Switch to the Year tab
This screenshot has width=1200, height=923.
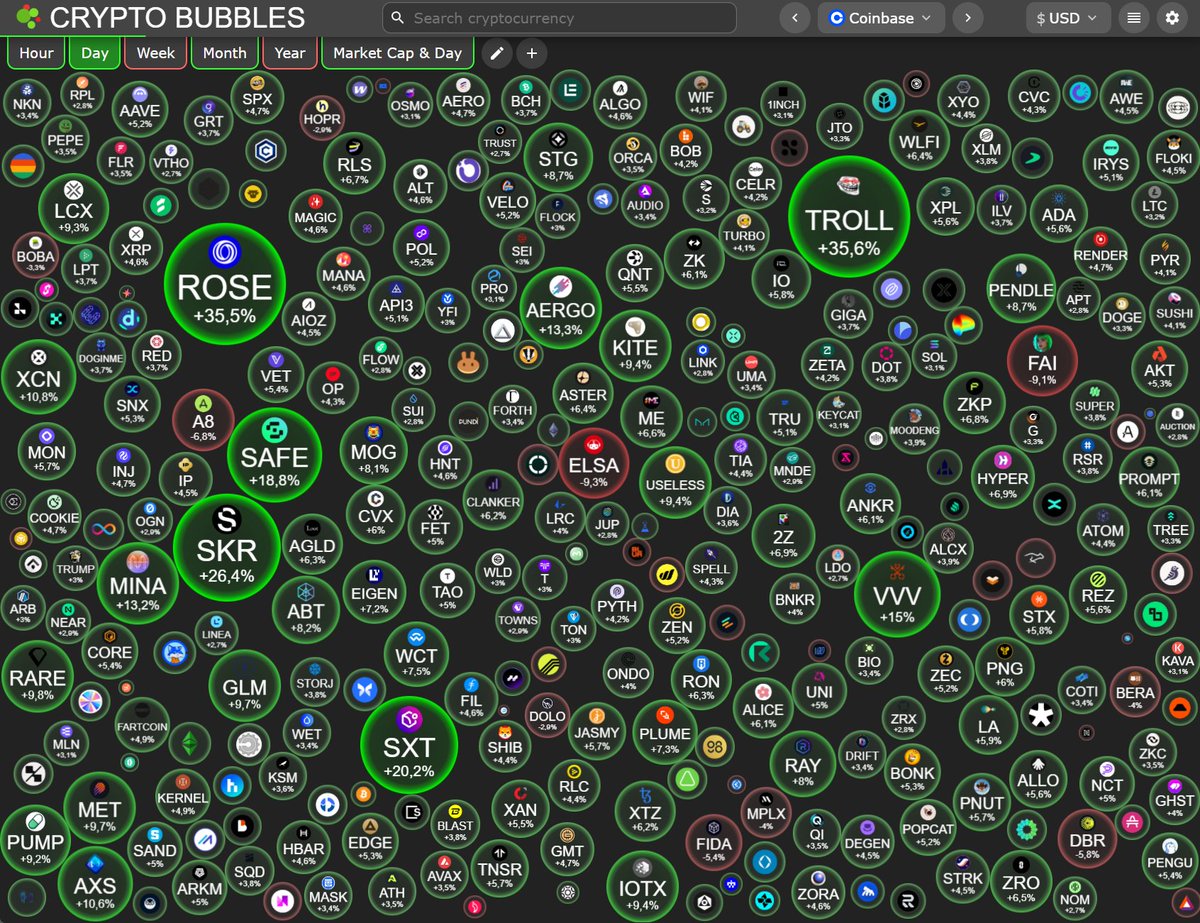pyautogui.click(x=290, y=53)
